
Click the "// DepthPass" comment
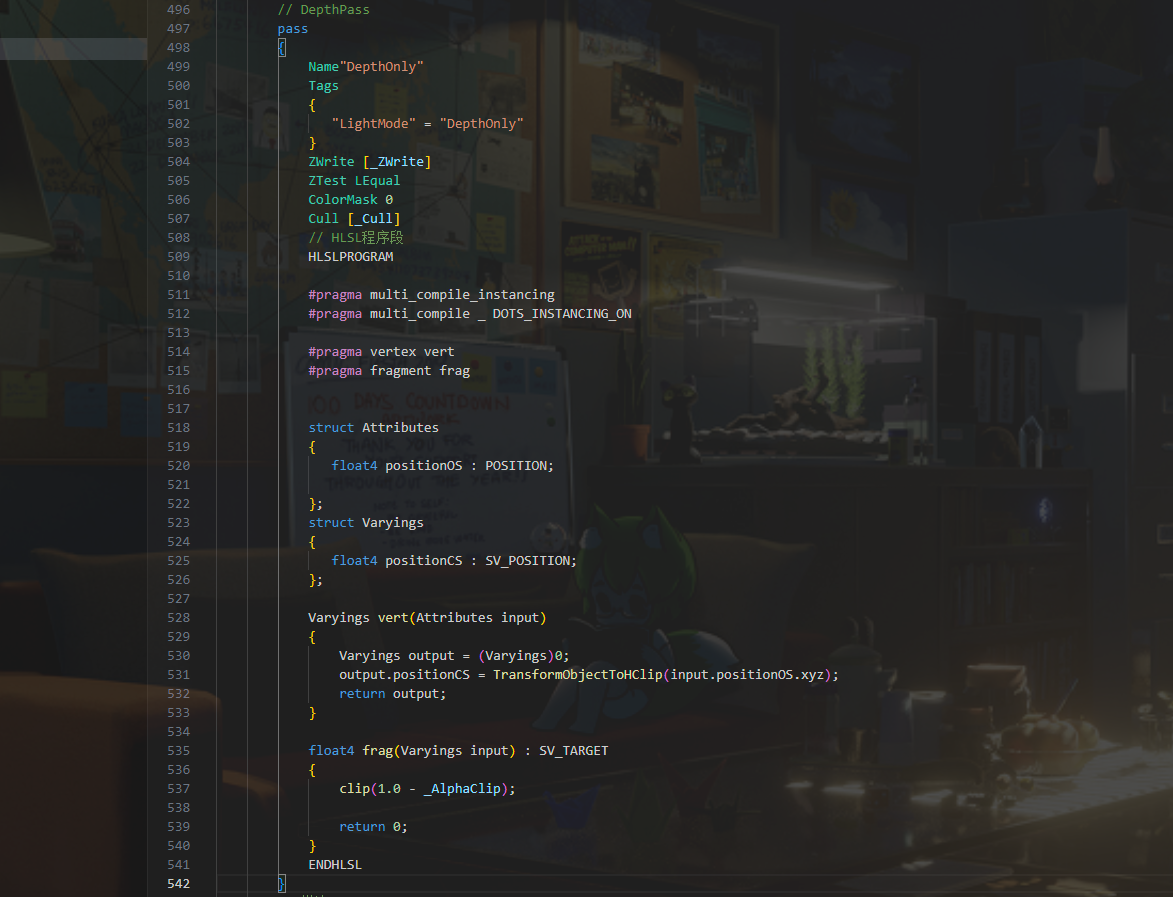[323, 10]
